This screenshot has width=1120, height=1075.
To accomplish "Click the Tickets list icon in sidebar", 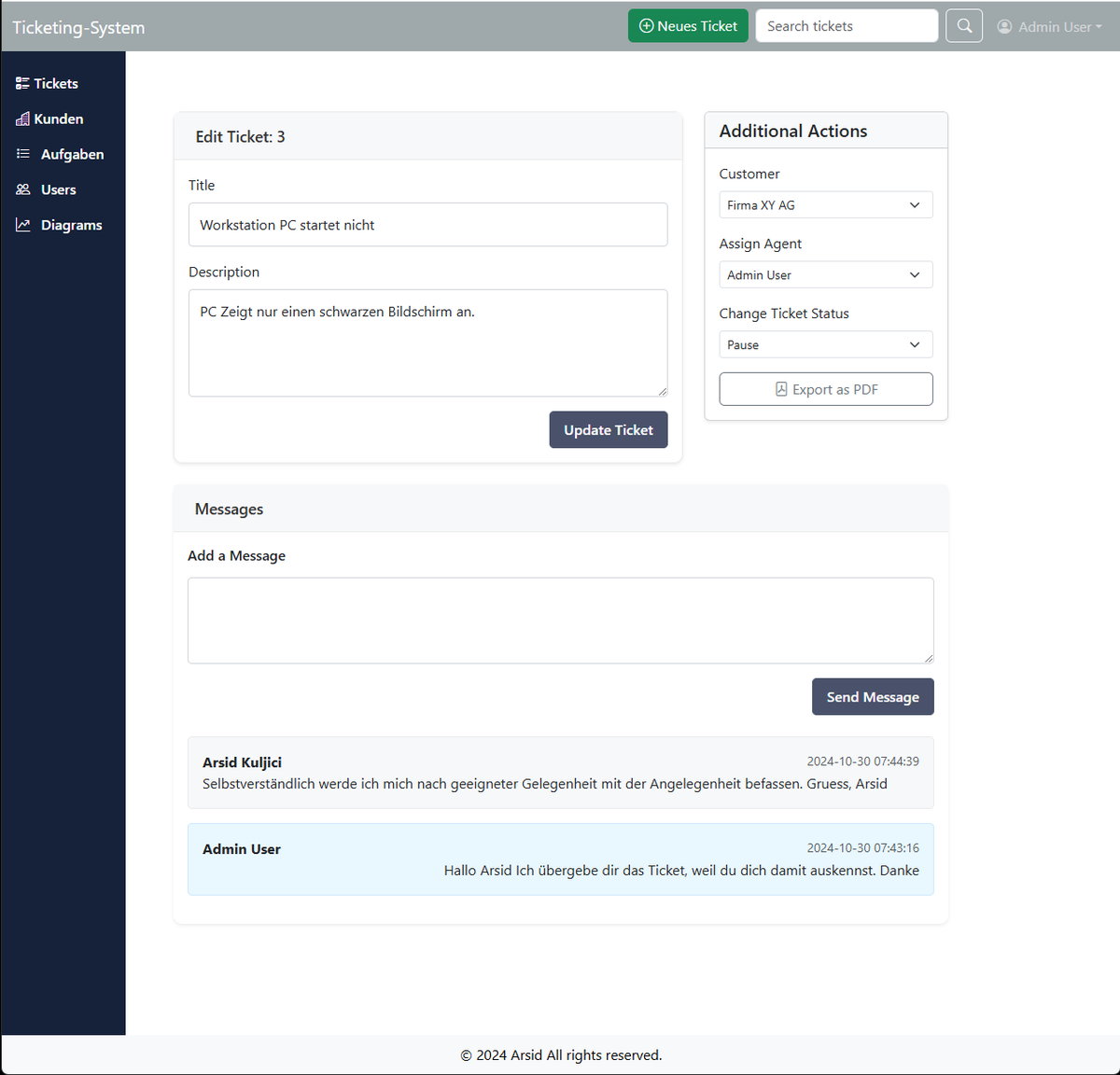I will [x=22, y=84].
